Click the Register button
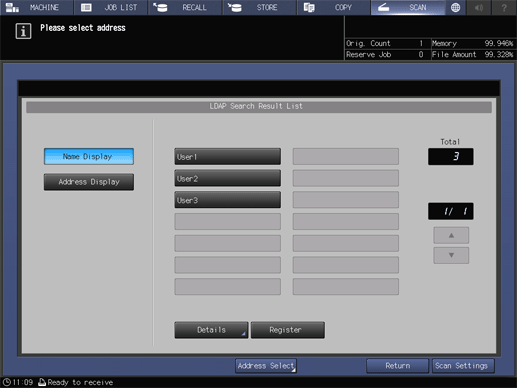The image size is (517, 388). 287,330
